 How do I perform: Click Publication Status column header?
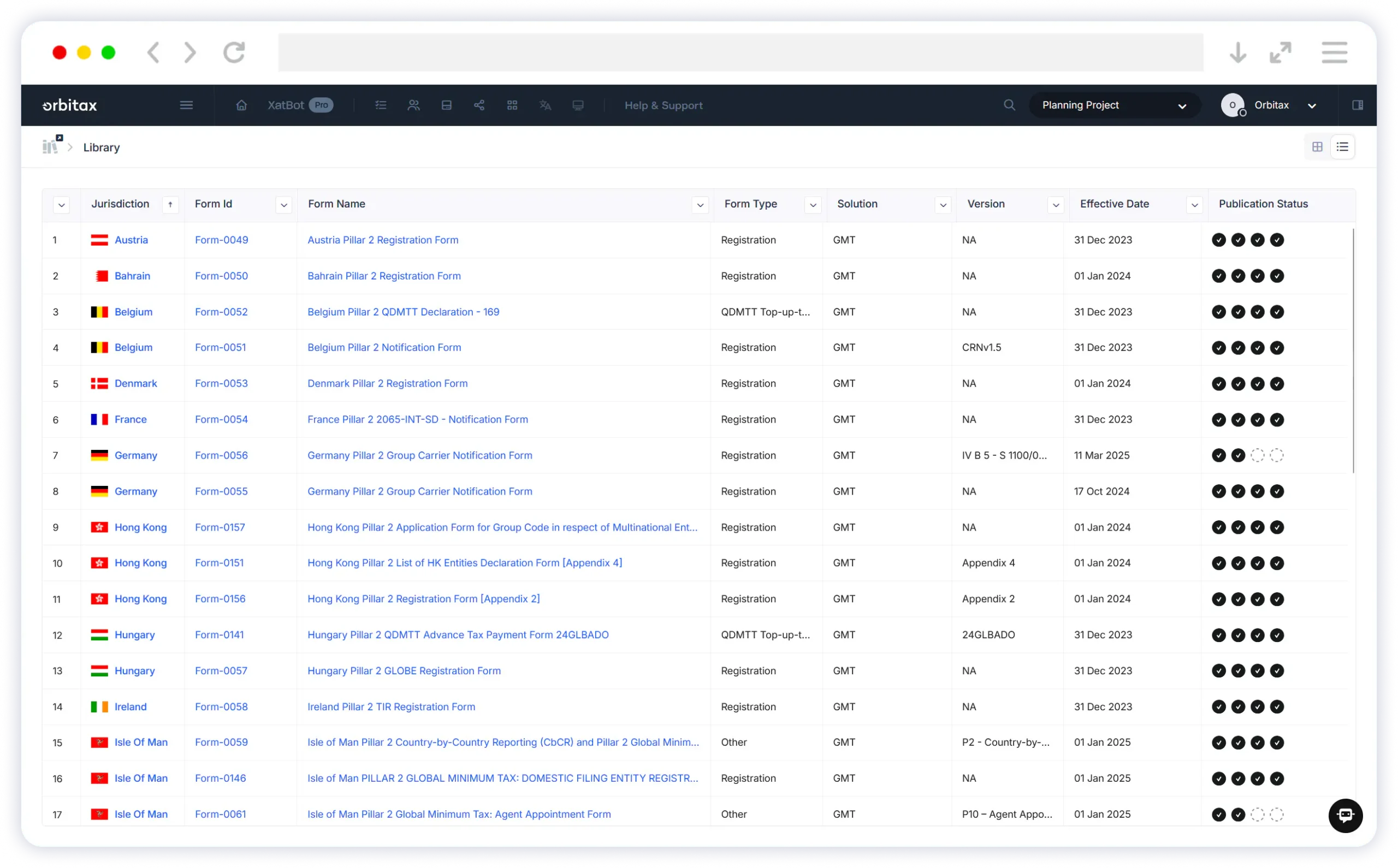coord(1263,204)
